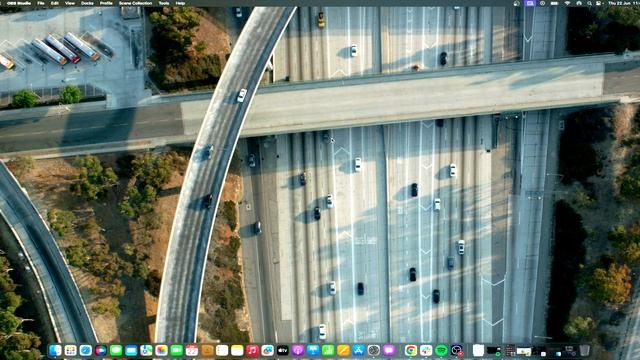Open Launchpad from the Dock
Screen dimensions: 640x360
click(71, 350)
